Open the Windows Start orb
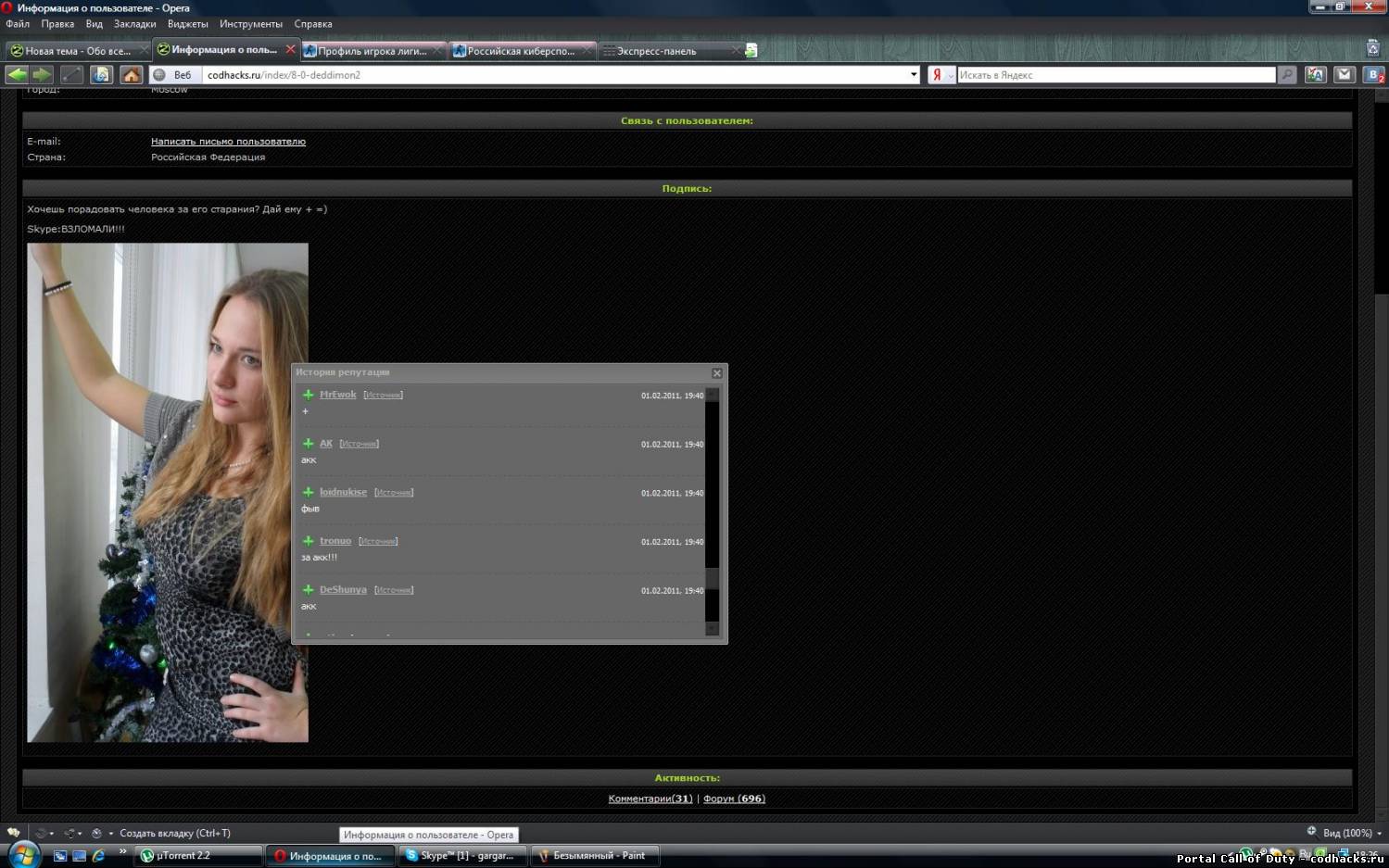The height and width of the screenshot is (868, 1389). pyautogui.click(x=24, y=854)
